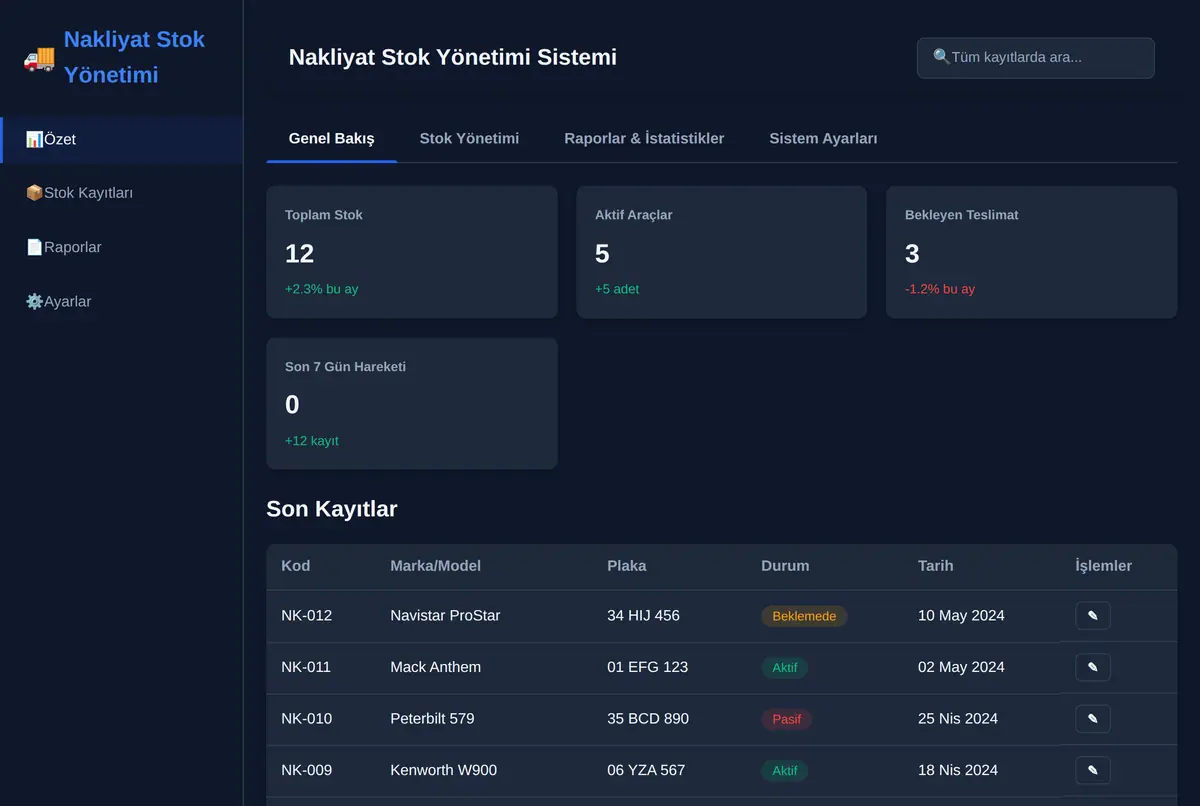Viewport: 1200px width, 806px height.
Task: Click the Son 7 Gün Hareketi card
Action: [412, 403]
